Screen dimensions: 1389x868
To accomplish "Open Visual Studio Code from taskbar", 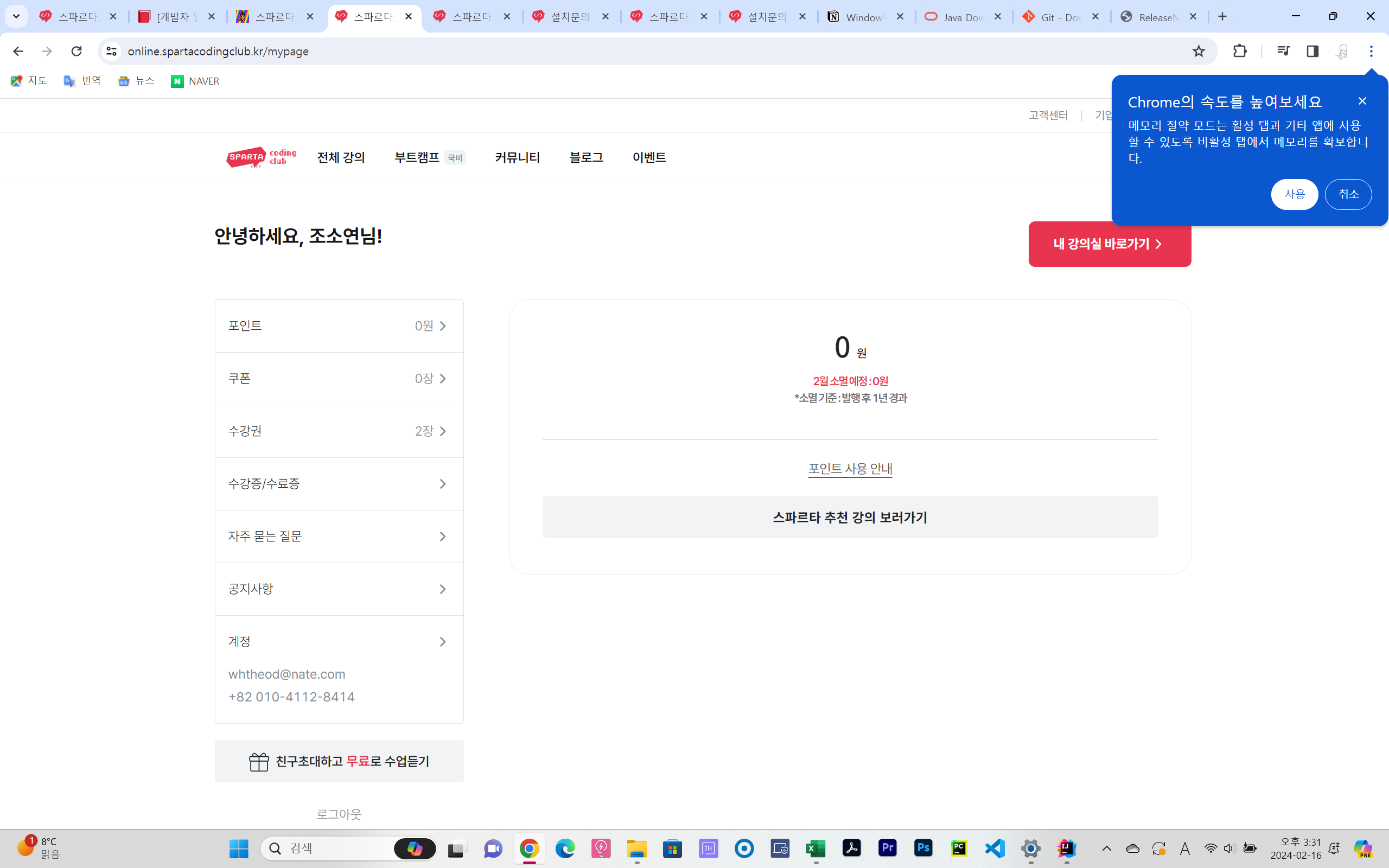I will [x=995, y=848].
